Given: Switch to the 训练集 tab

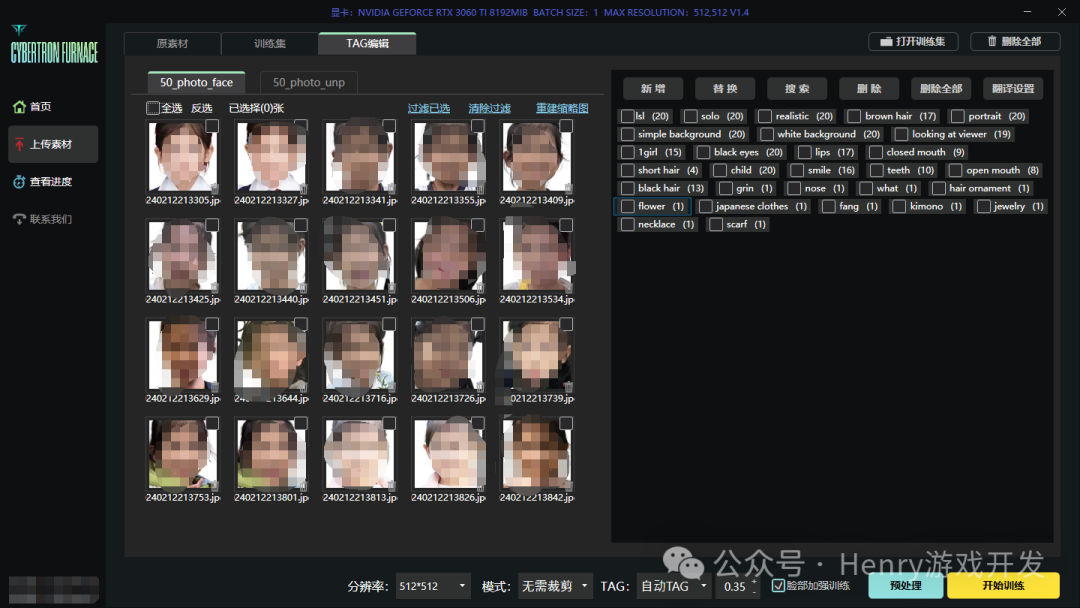Looking at the screenshot, I should pos(269,43).
